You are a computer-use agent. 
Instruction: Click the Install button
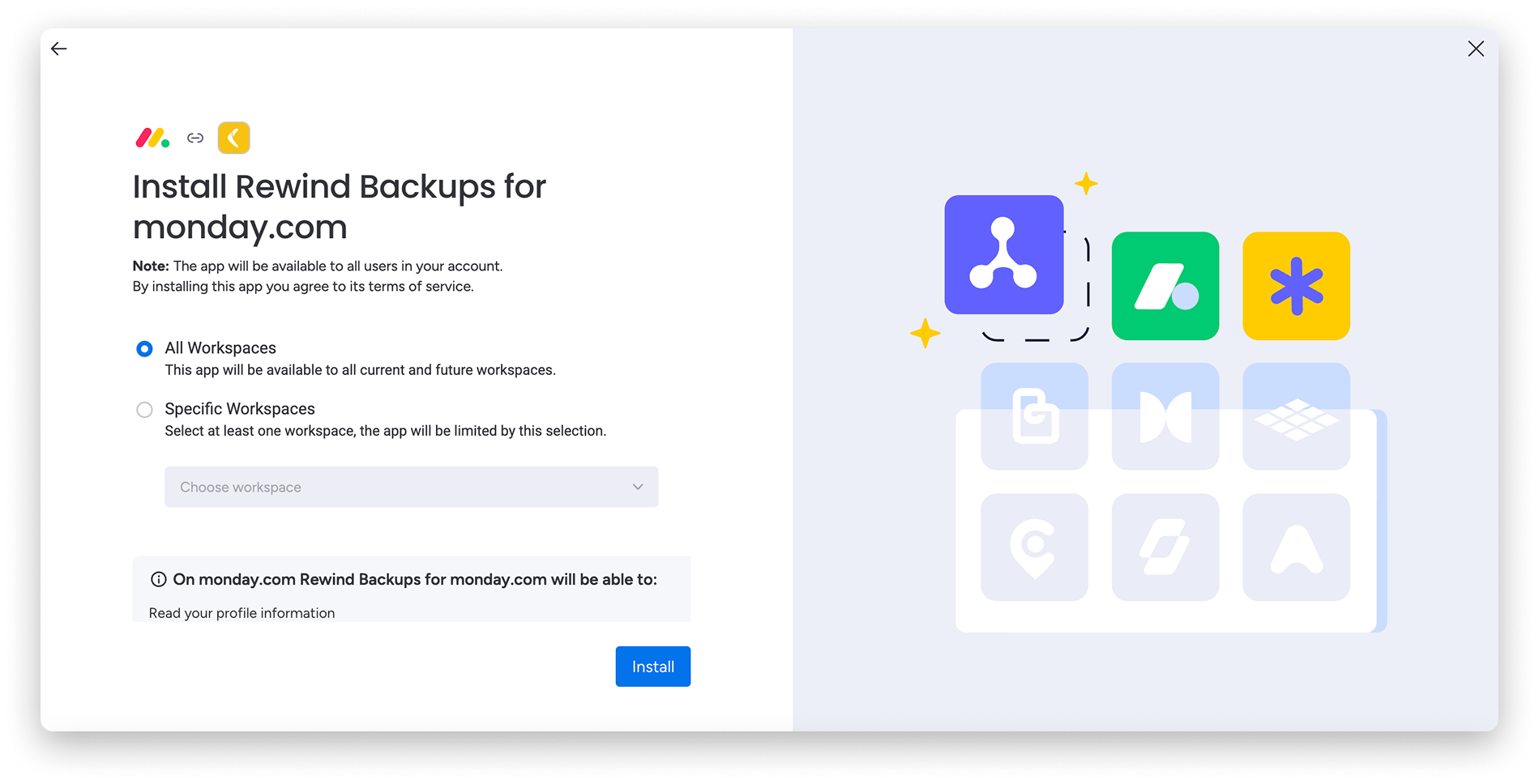pyautogui.click(x=652, y=667)
